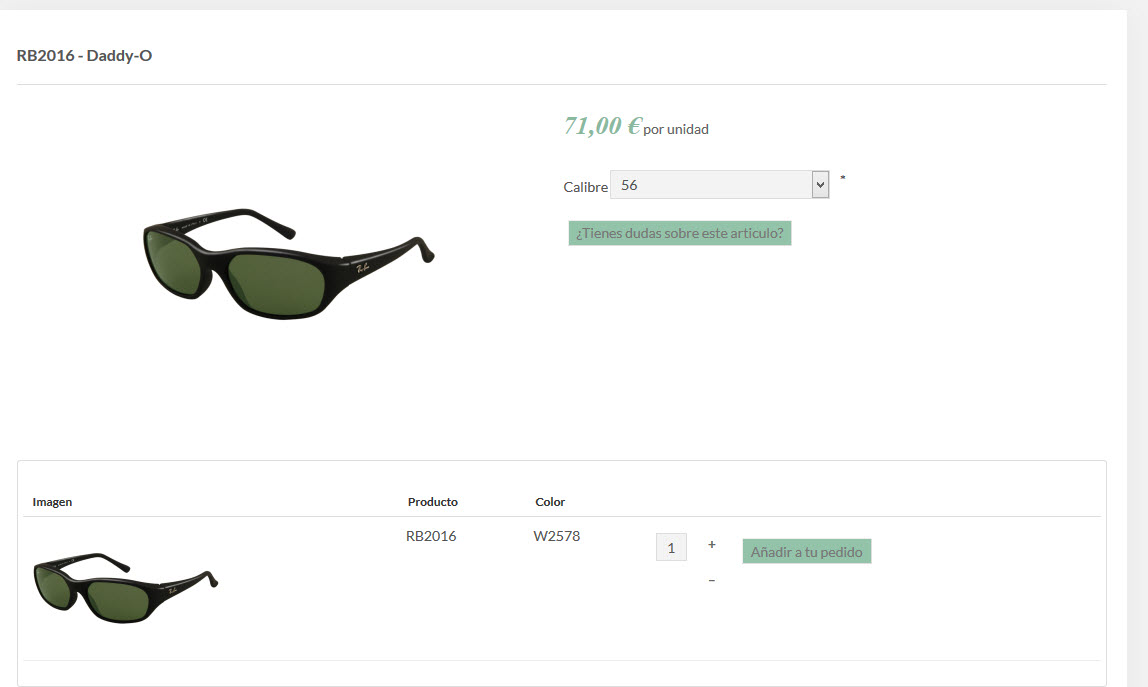This screenshot has height=687, width=1148.
Task: Click the 'Color' column header
Action: [x=550, y=502]
